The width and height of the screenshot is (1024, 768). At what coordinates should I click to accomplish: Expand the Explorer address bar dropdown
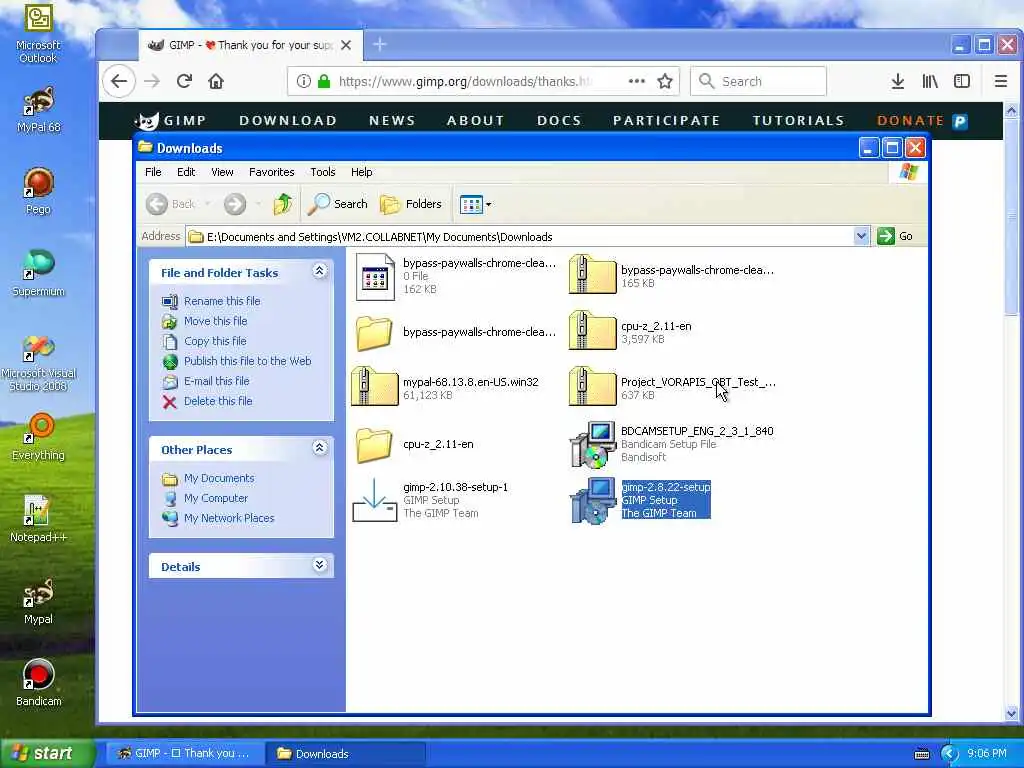[861, 236]
